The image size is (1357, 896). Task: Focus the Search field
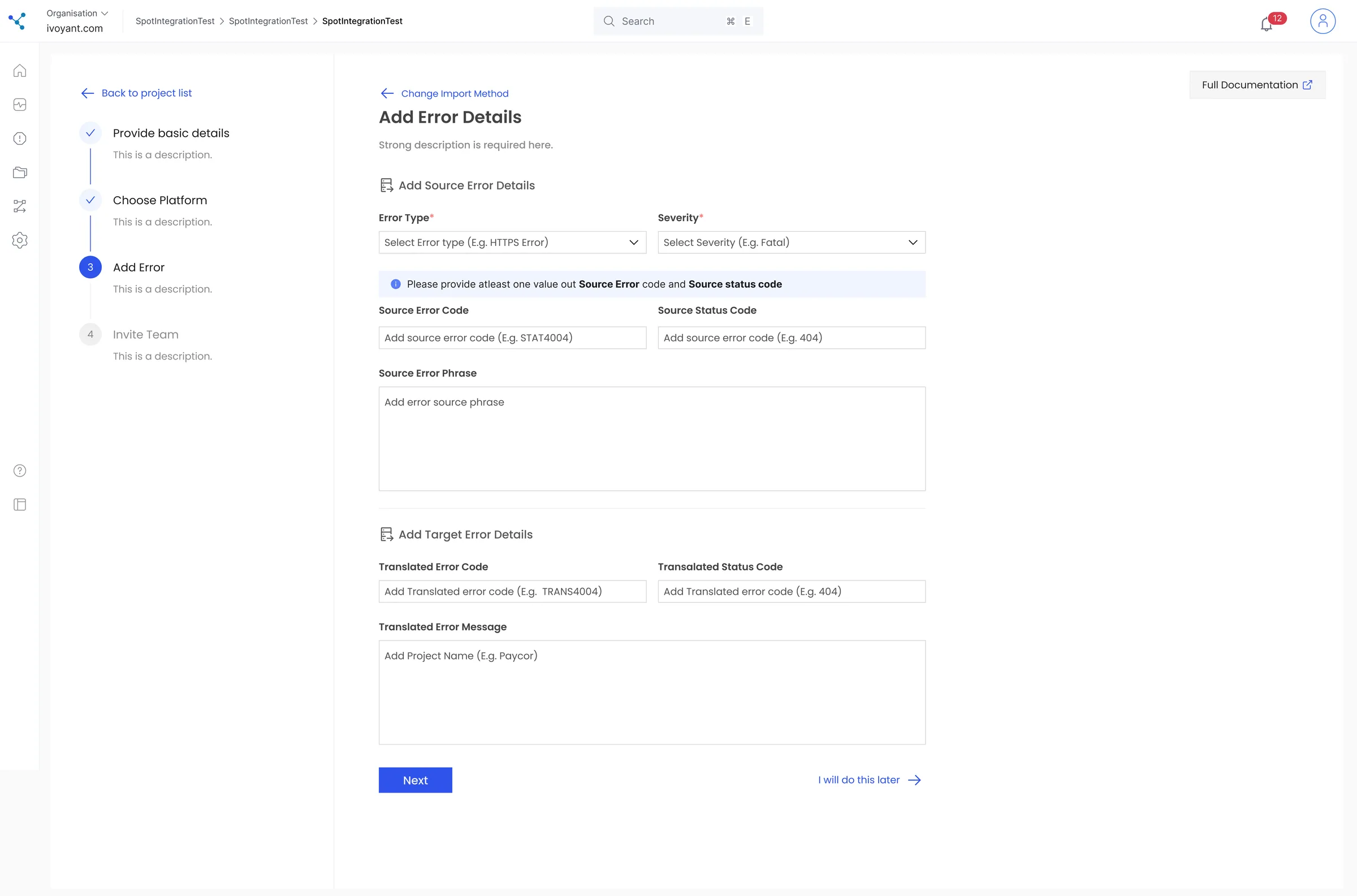[x=678, y=21]
